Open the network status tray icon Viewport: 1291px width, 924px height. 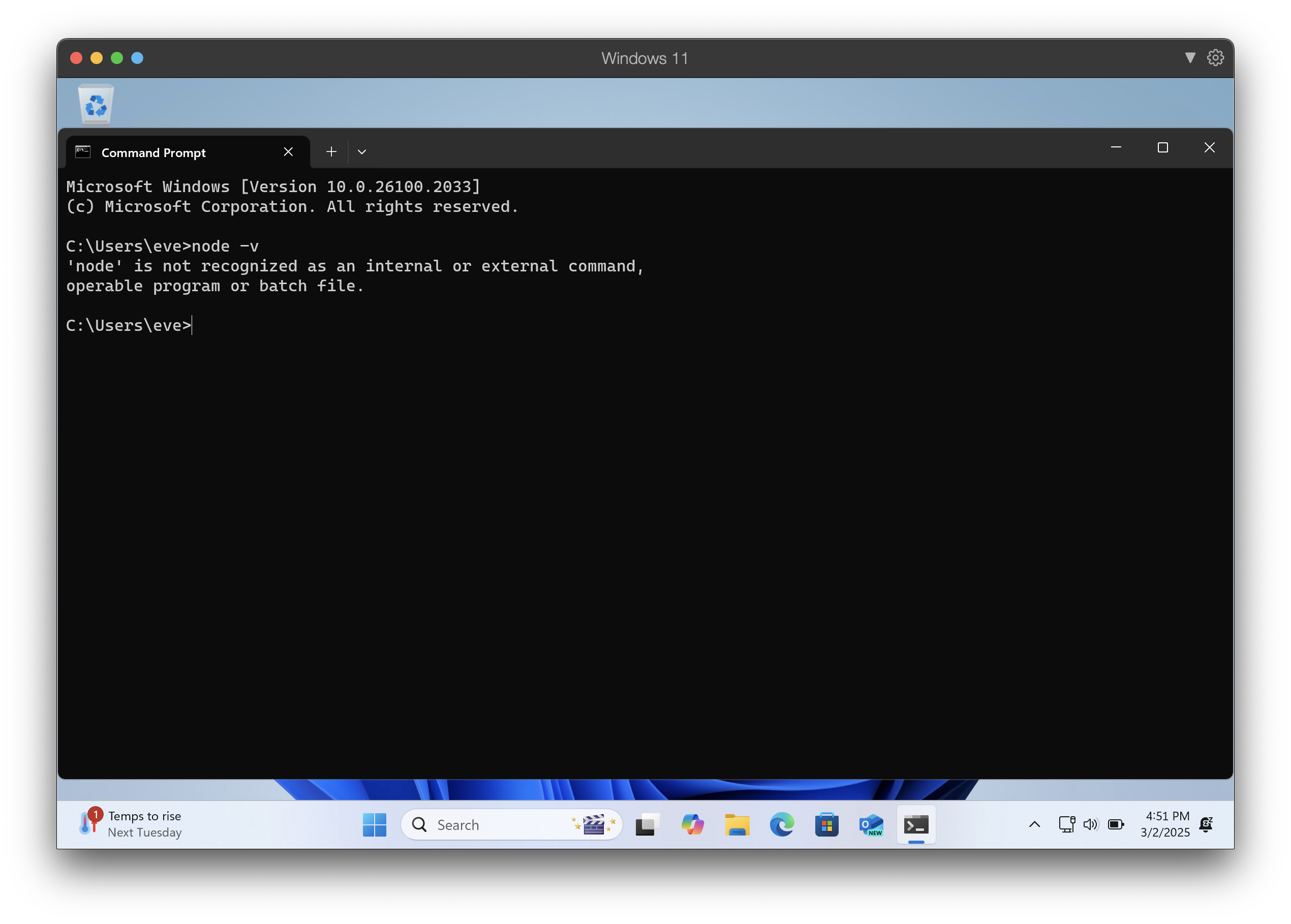coord(1066,824)
